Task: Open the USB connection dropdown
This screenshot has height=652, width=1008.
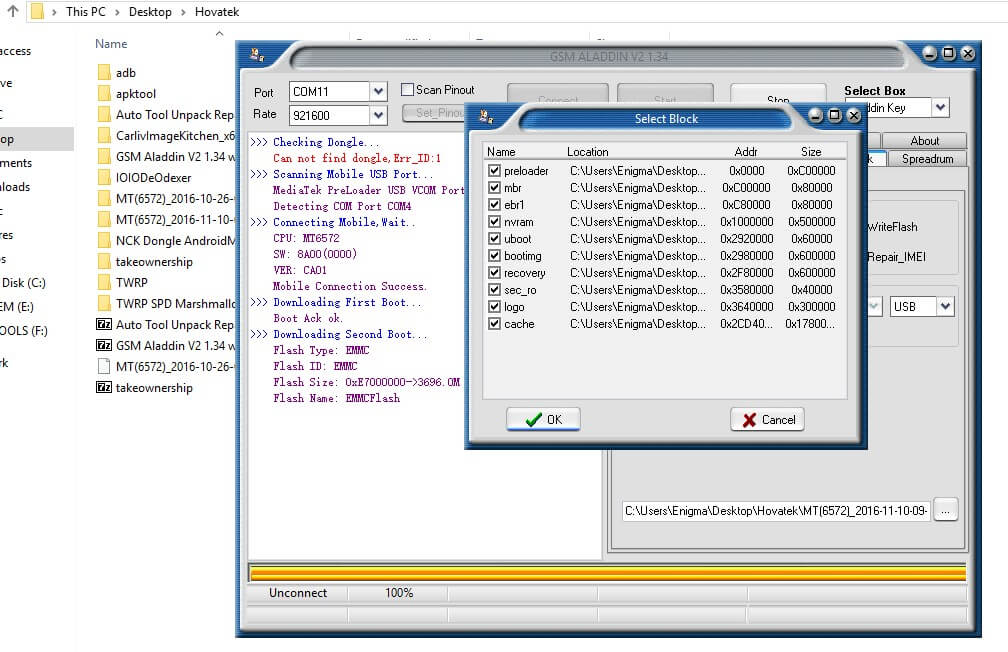Action: pos(946,307)
